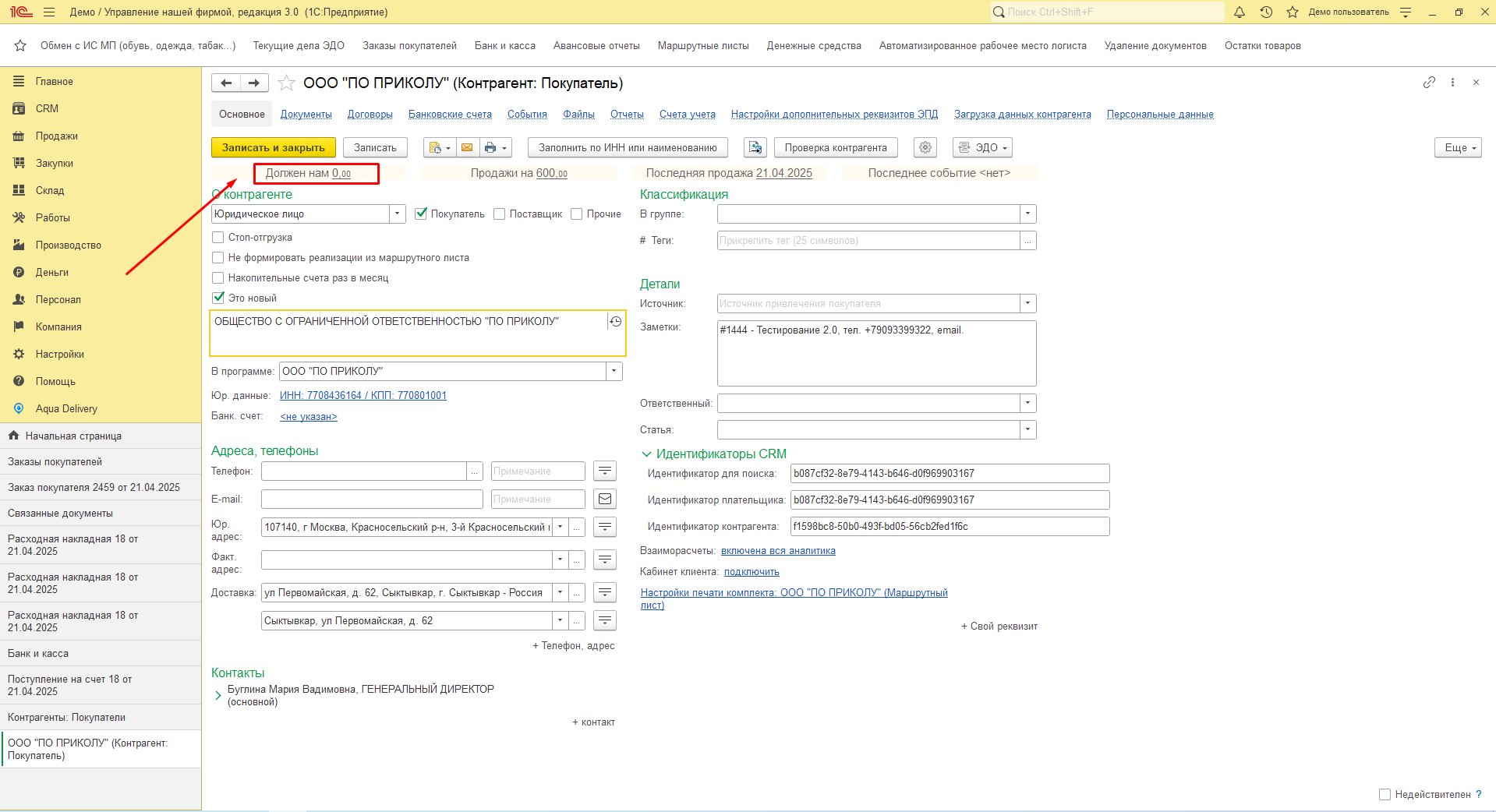
Task: Open the В программе name dropdown
Action: click(x=614, y=371)
